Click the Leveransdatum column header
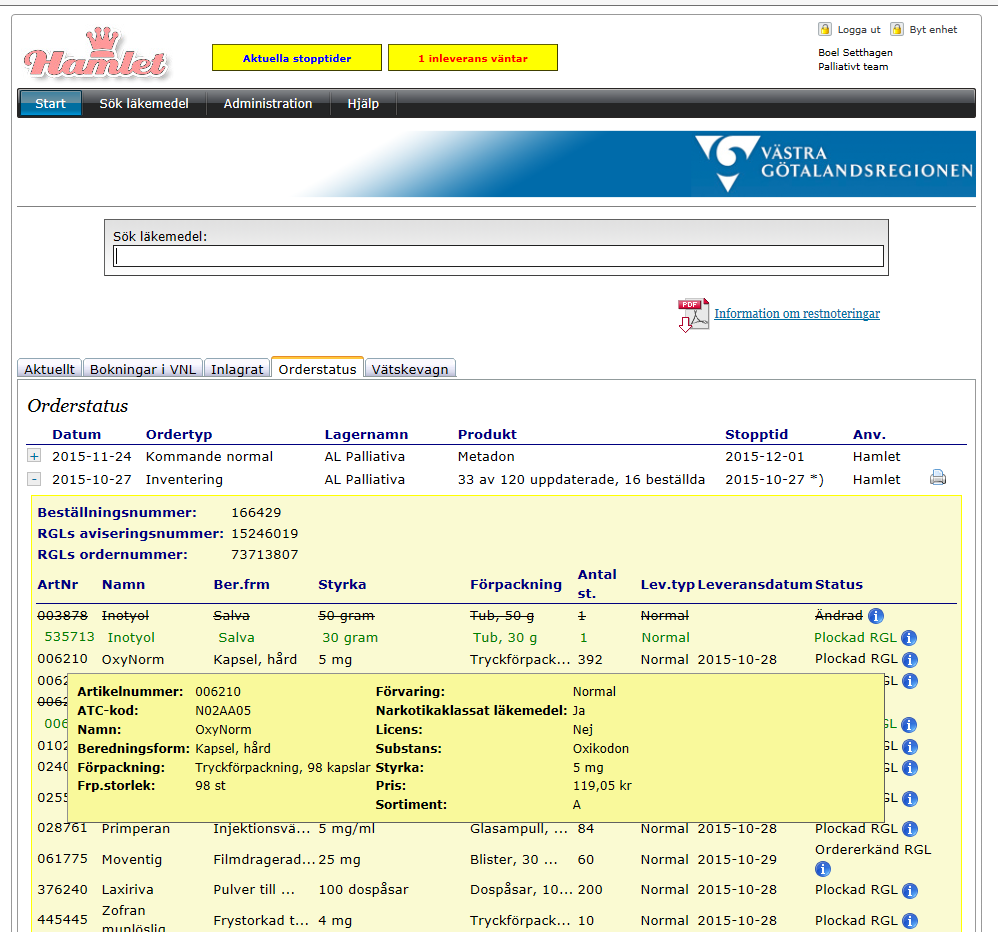 pyautogui.click(x=755, y=584)
